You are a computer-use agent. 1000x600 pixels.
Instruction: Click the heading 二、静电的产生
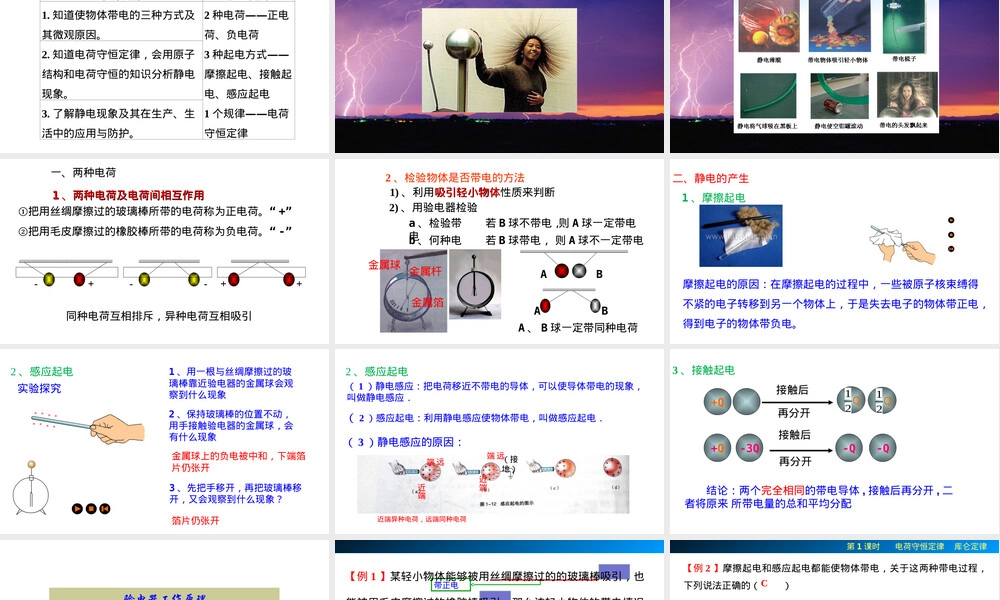(710, 179)
